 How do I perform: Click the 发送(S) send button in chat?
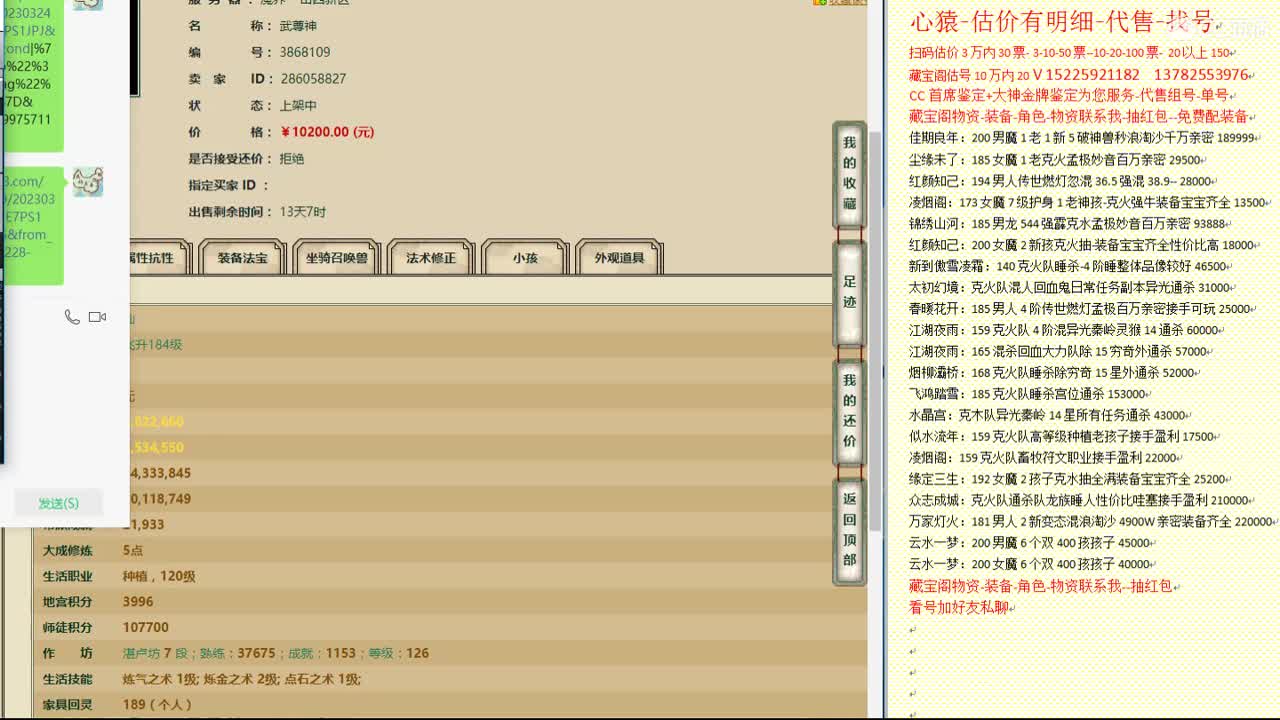pos(58,503)
